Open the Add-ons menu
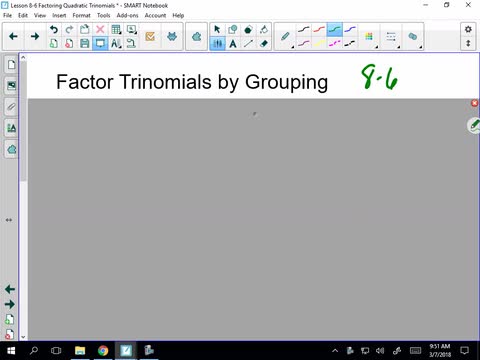This screenshot has height=360, width=480. point(127,15)
